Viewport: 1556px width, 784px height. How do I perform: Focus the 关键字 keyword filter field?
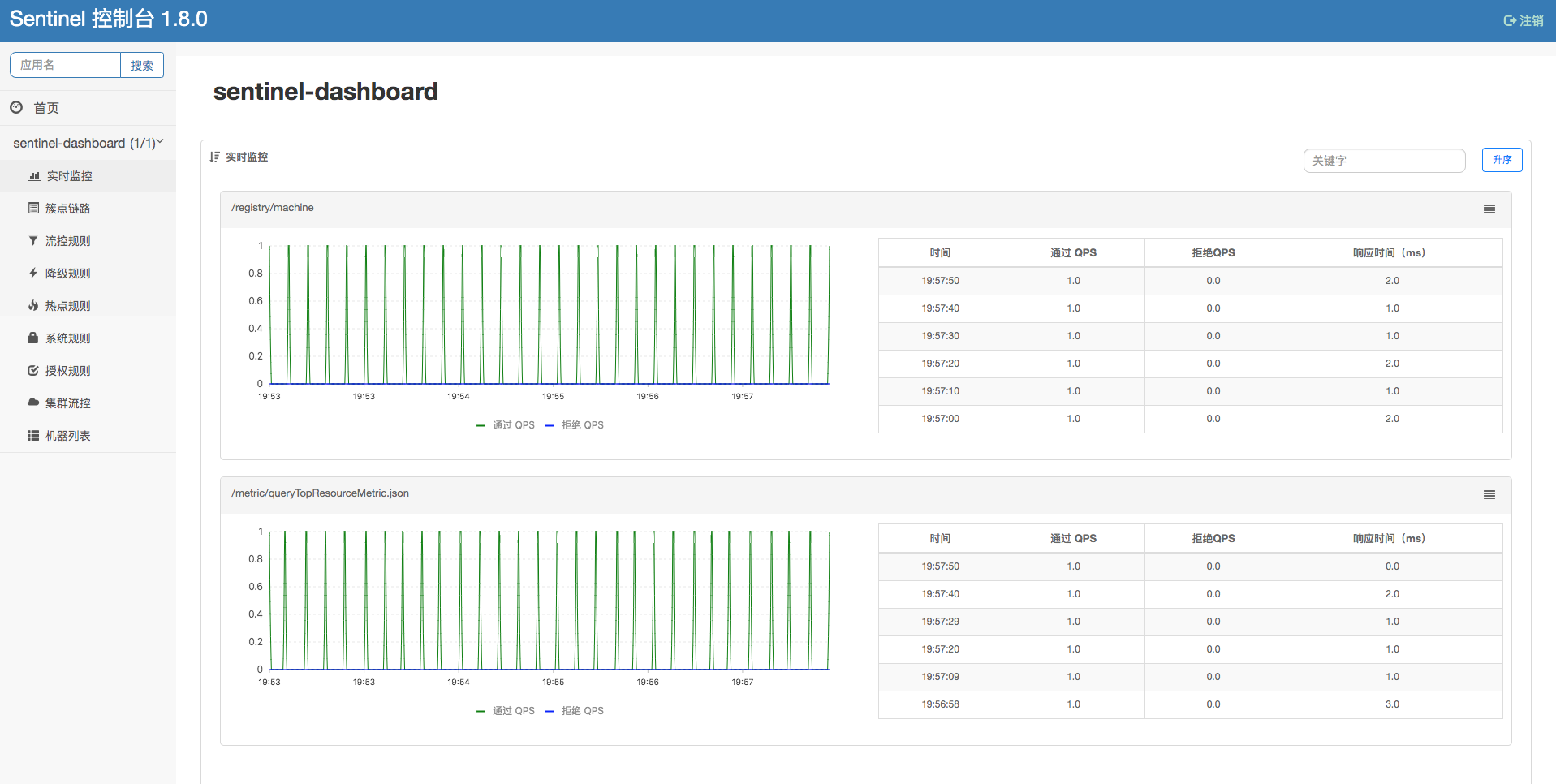[1384, 161]
